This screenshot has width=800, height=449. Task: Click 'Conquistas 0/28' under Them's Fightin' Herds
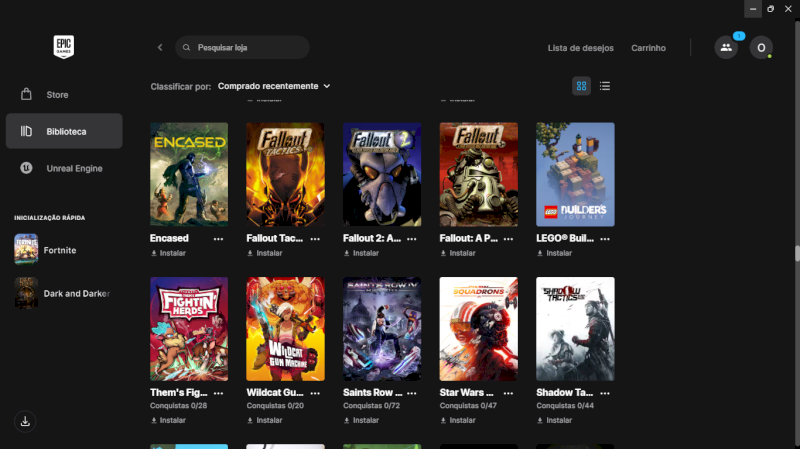coord(178,406)
